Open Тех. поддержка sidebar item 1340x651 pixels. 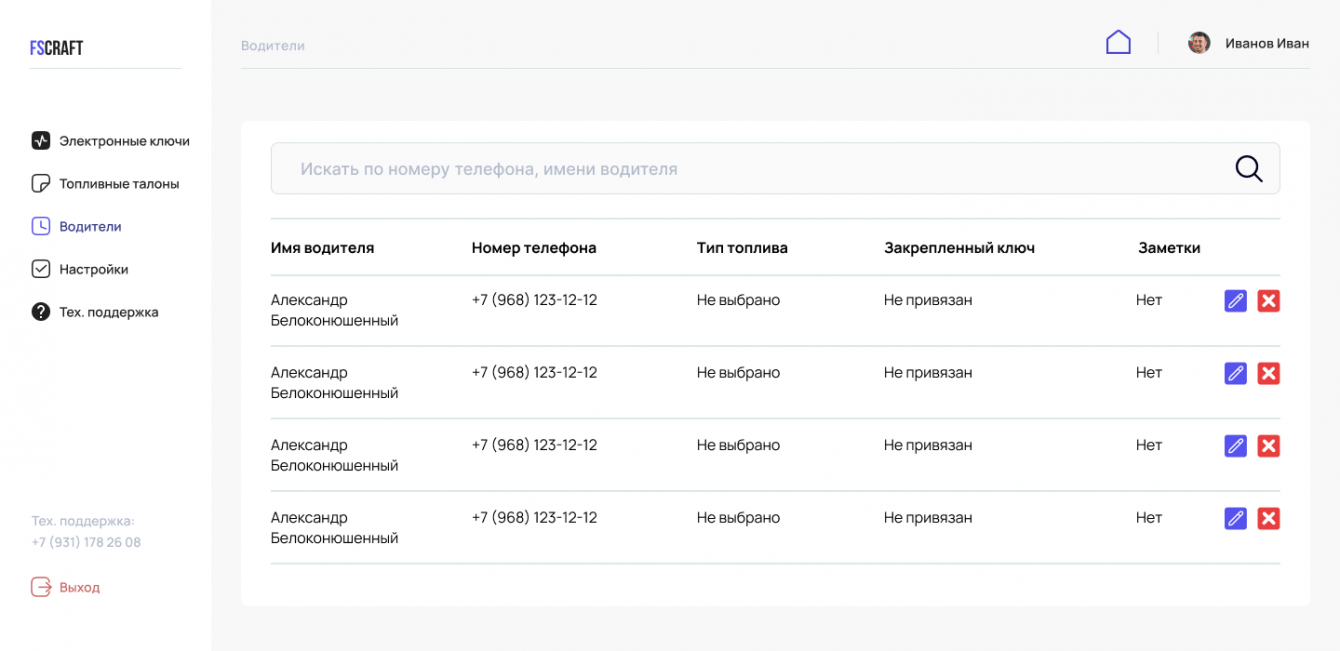(108, 312)
